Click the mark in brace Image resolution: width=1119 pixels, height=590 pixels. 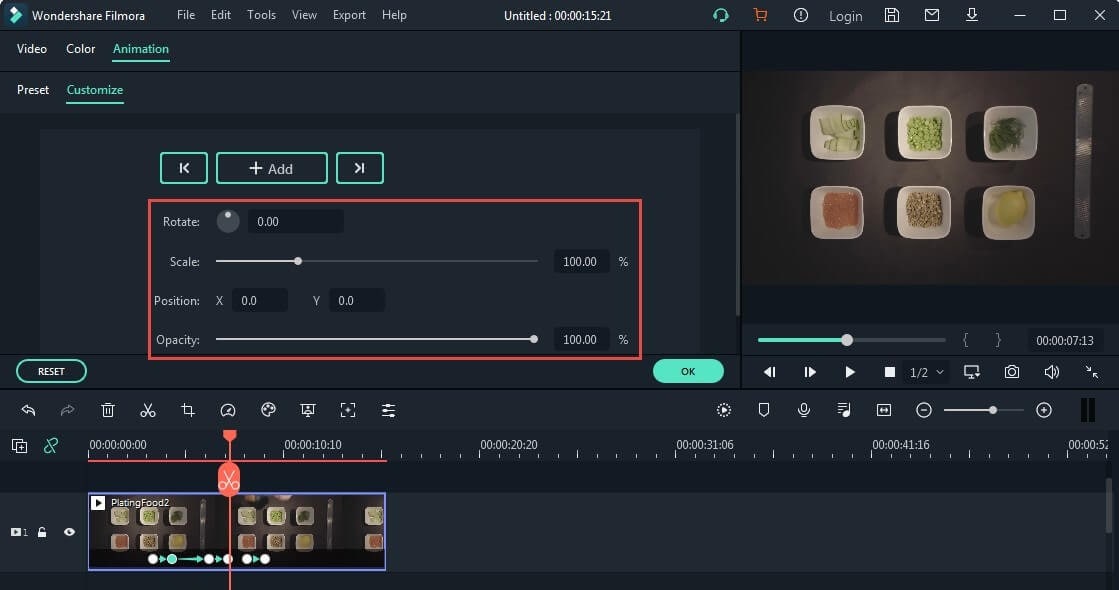click(x=965, y=340)
